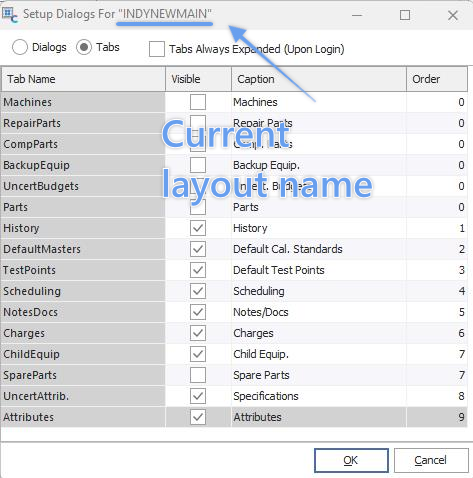Uncheck Visible box for TestPoints row
473x478 pixels.
coord(198,270)
